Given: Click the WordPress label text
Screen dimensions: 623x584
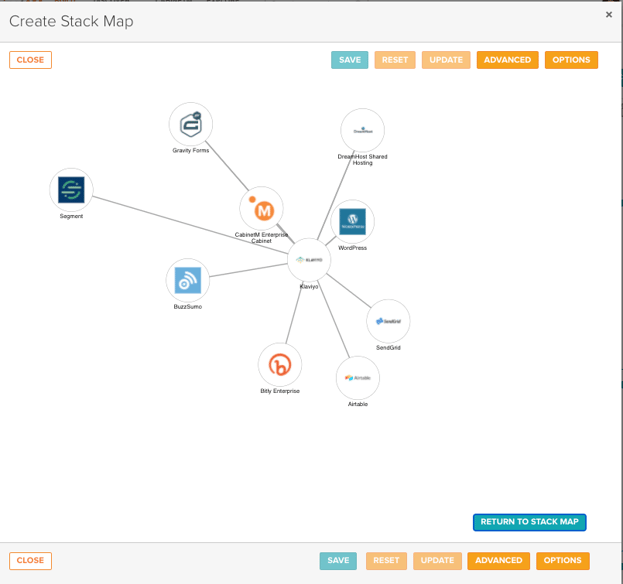Looking at the screenshot, I should point(352,248).
